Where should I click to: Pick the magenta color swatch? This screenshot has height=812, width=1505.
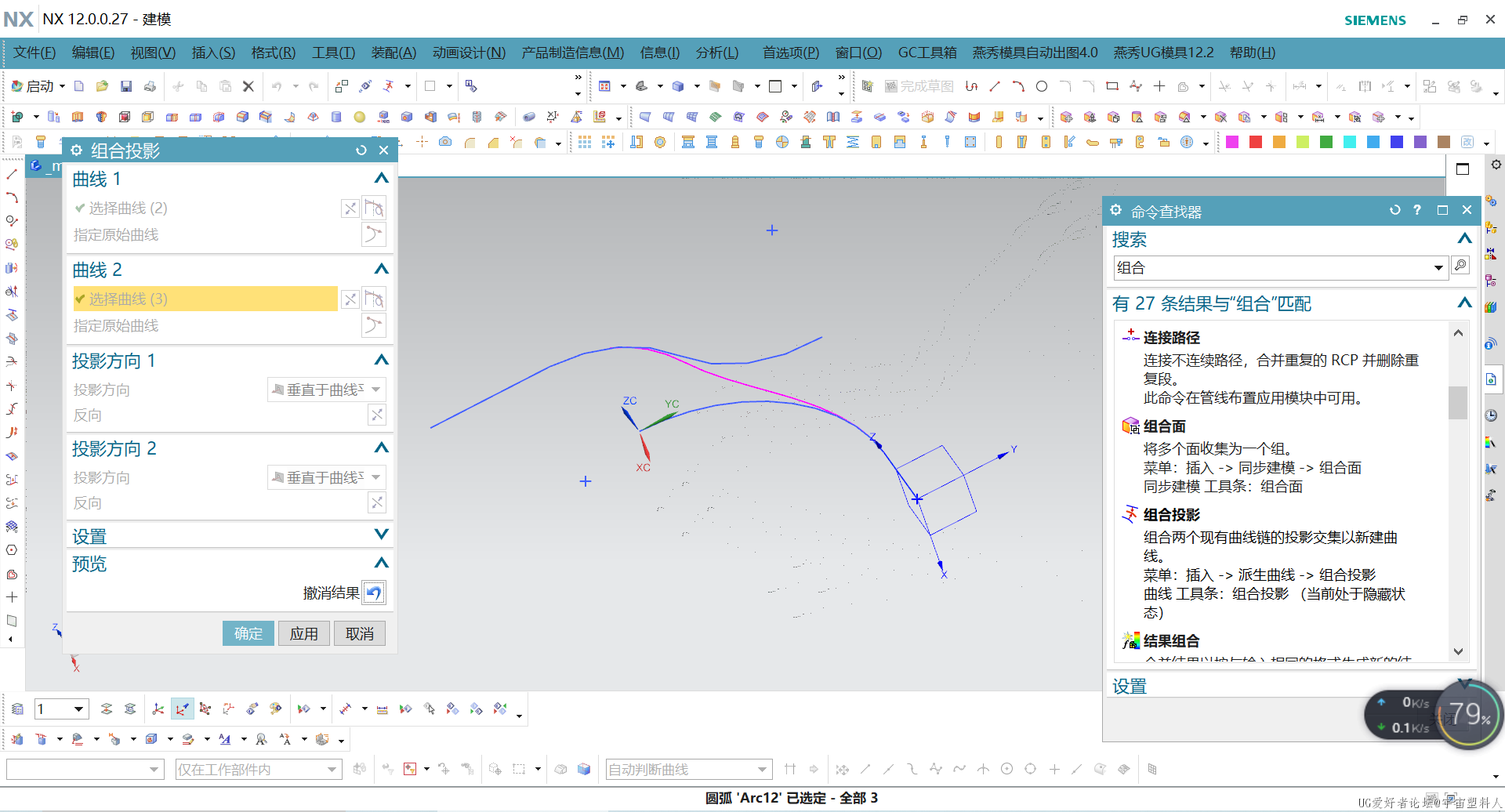1232,142
